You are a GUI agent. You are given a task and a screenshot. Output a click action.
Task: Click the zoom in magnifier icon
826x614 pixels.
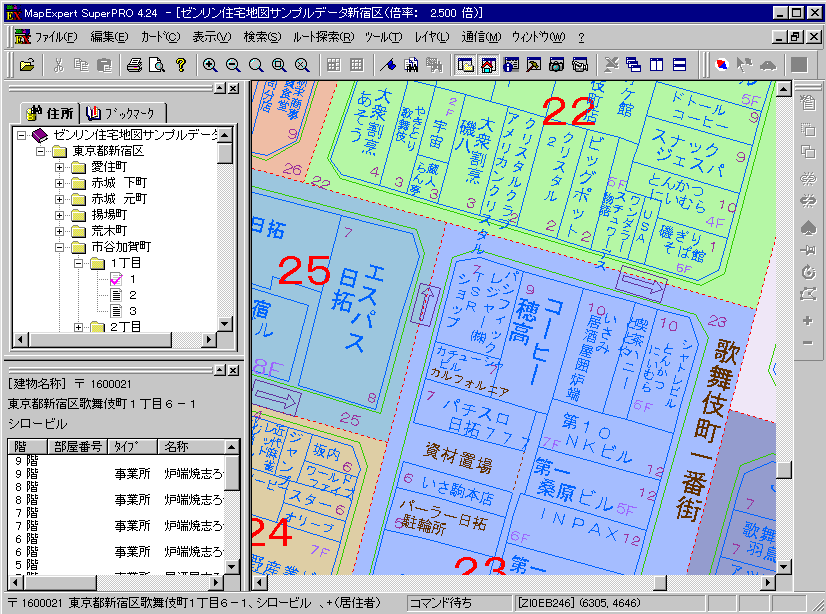click(x=210, y=65)
